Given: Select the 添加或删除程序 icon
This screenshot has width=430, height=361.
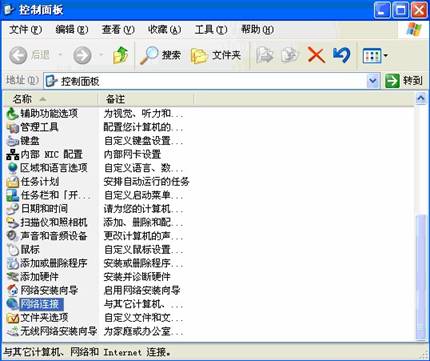Looking at the screenshot, I should click(x=13, y=263).
